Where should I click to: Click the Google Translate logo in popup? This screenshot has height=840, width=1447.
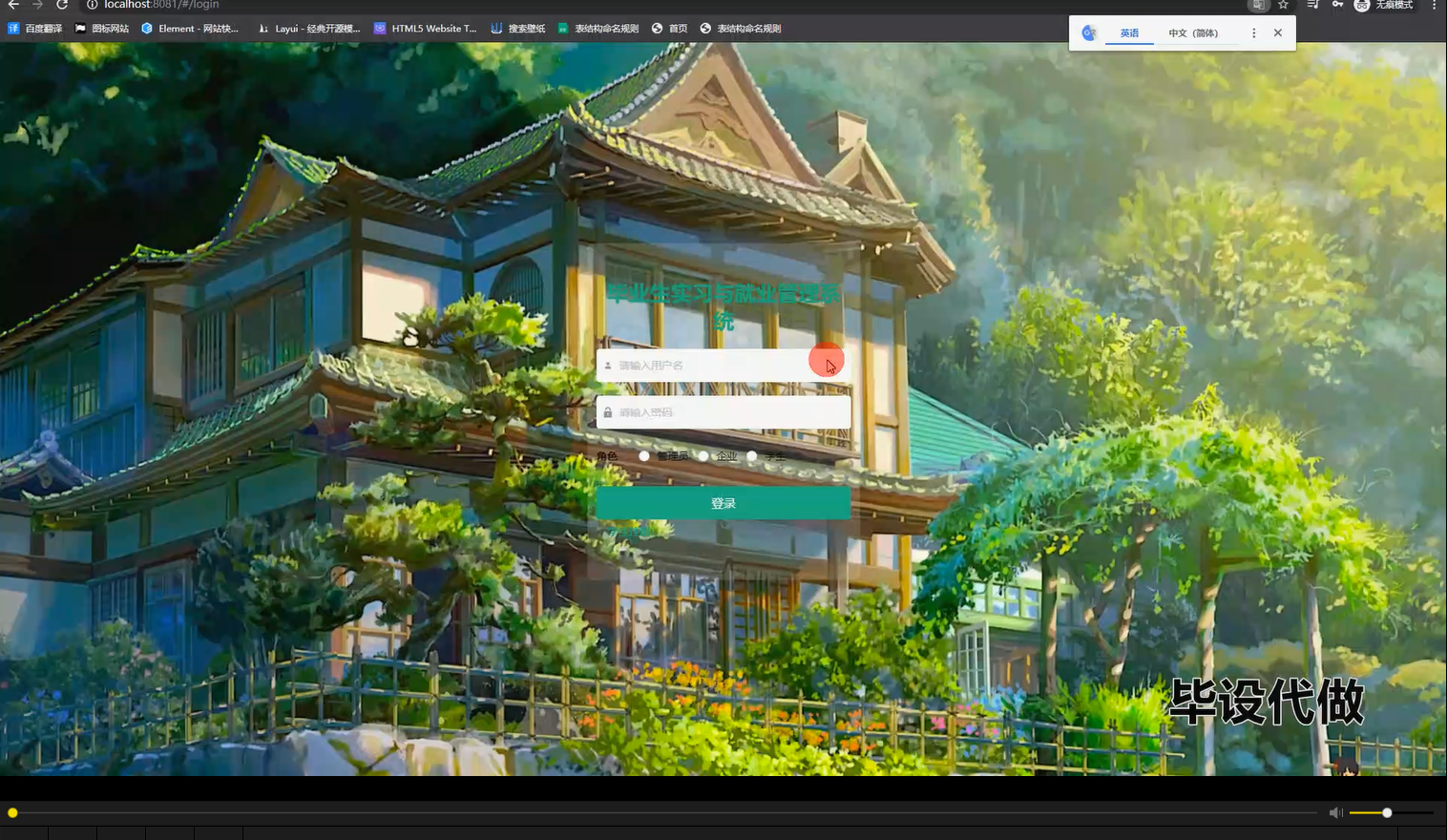tap(1089, 32)
